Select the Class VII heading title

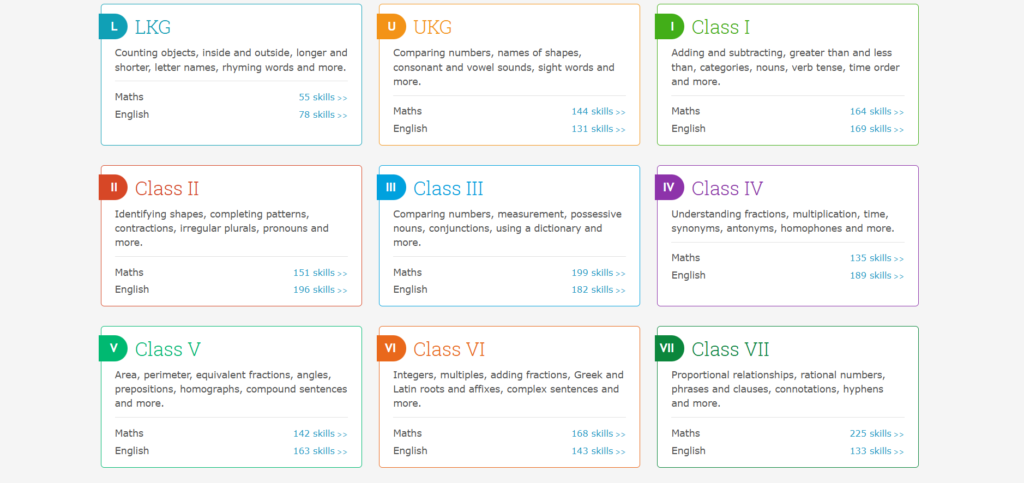[730, 349]
